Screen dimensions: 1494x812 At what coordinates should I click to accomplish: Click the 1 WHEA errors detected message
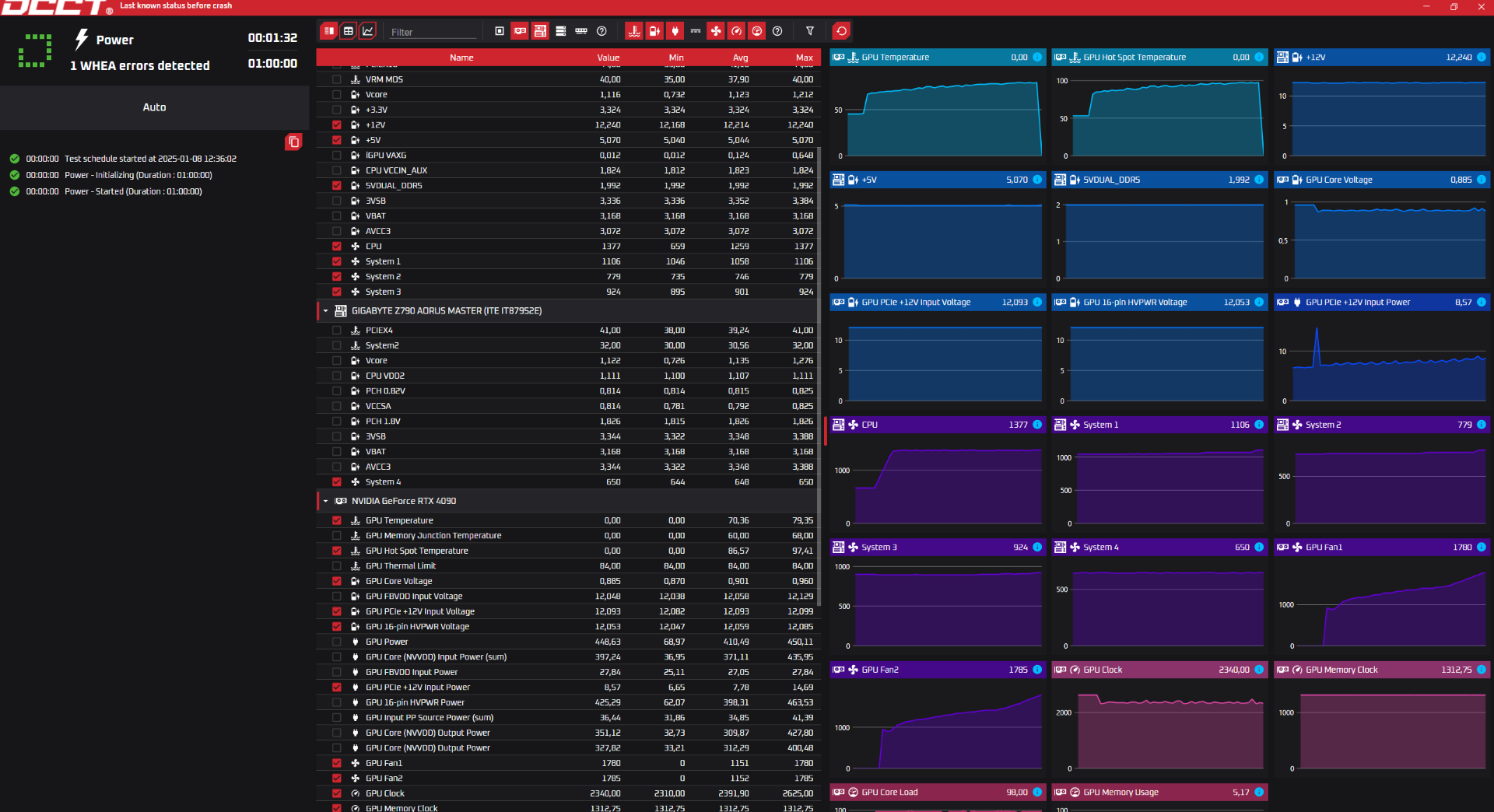click(x=140, y=66)
